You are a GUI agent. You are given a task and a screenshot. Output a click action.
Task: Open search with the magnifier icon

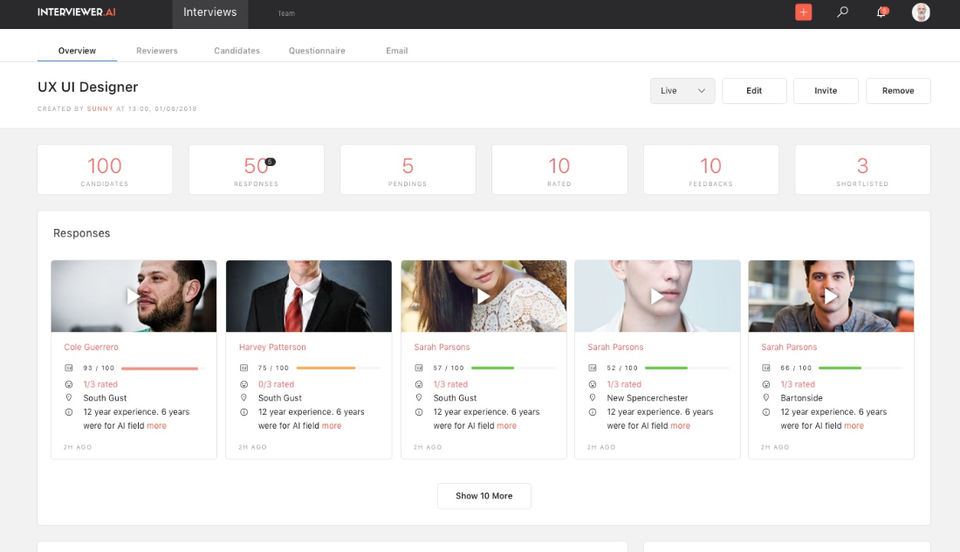842,12
